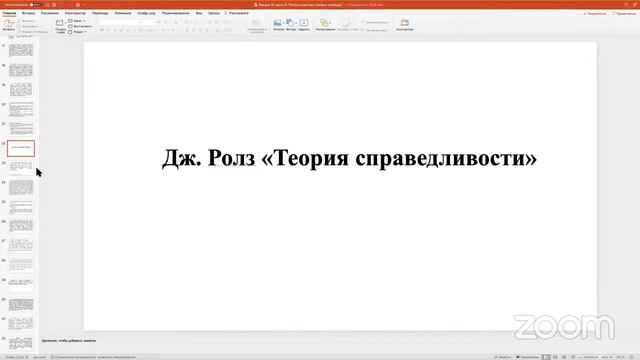
Task: Switch to Normal view icon
Action: (x=546, y=357)
